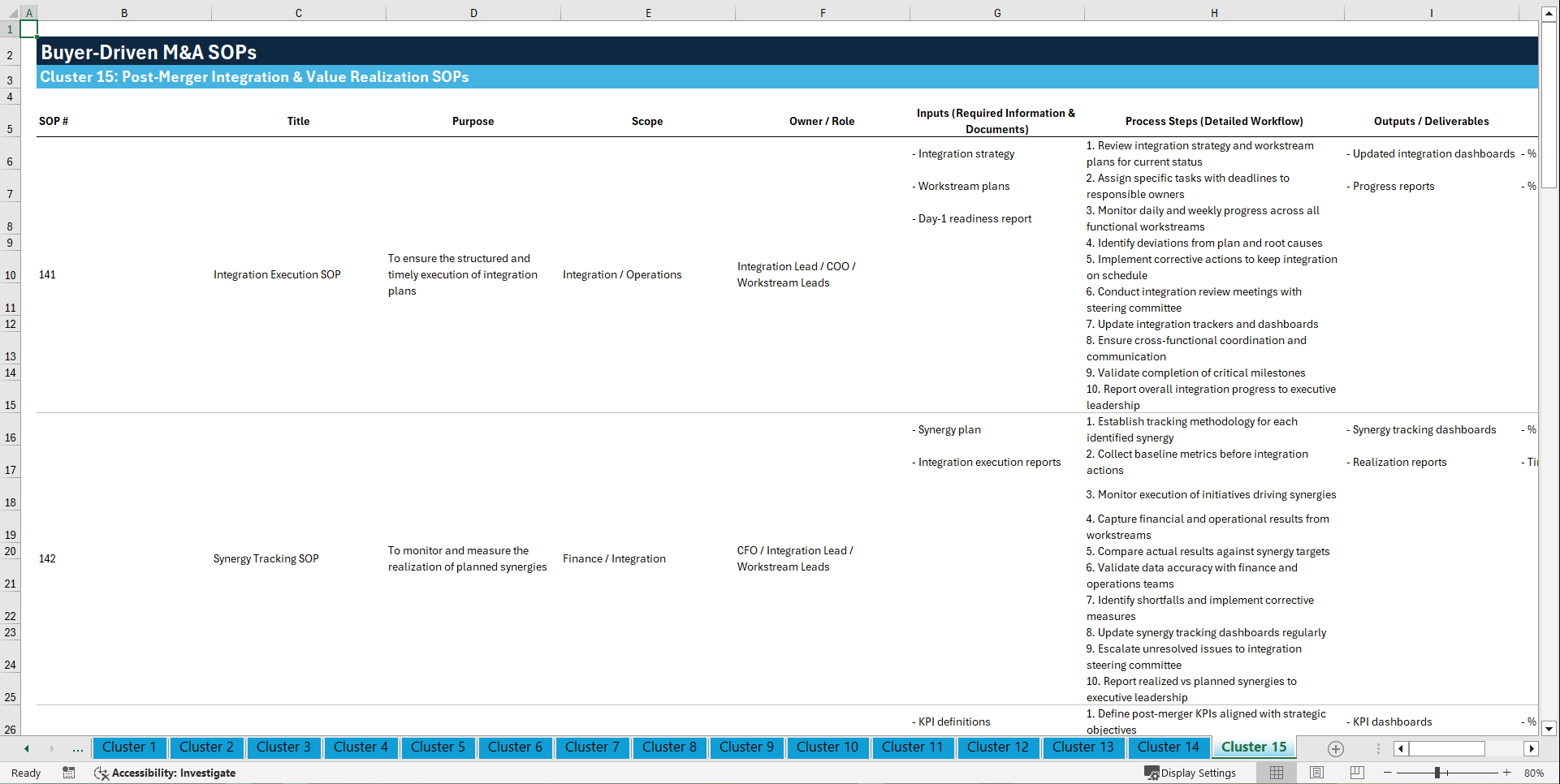
Task: Click the New Sheet plus icon
Action: (x=1334, y=748)
